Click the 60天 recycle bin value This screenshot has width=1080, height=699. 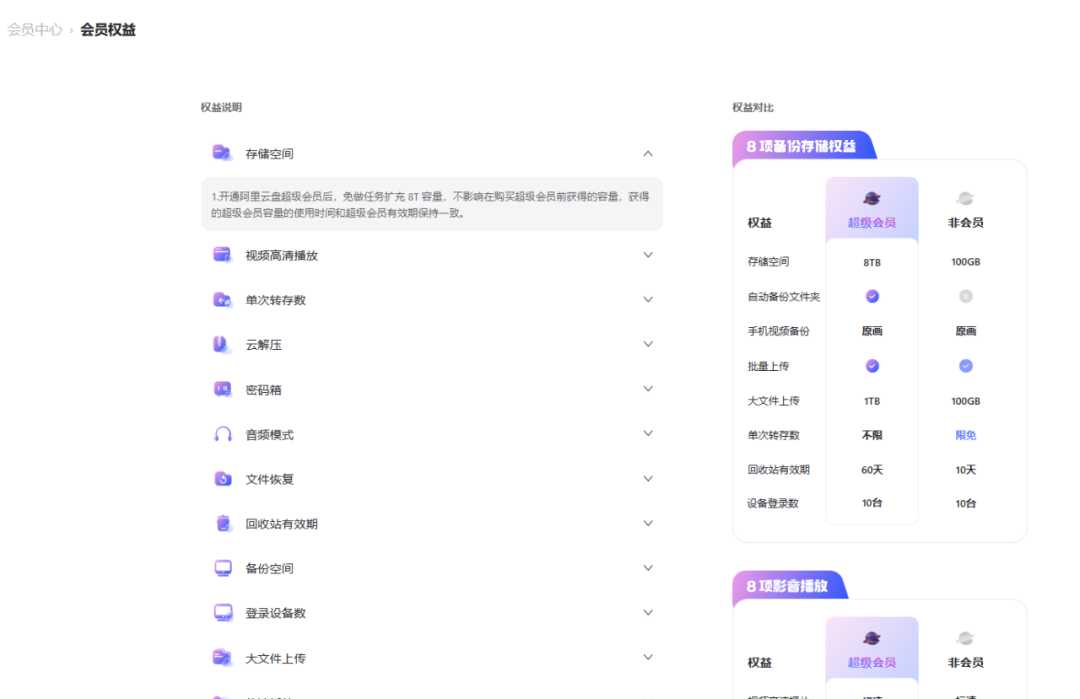pyautogui.click(x=872, y=470)
